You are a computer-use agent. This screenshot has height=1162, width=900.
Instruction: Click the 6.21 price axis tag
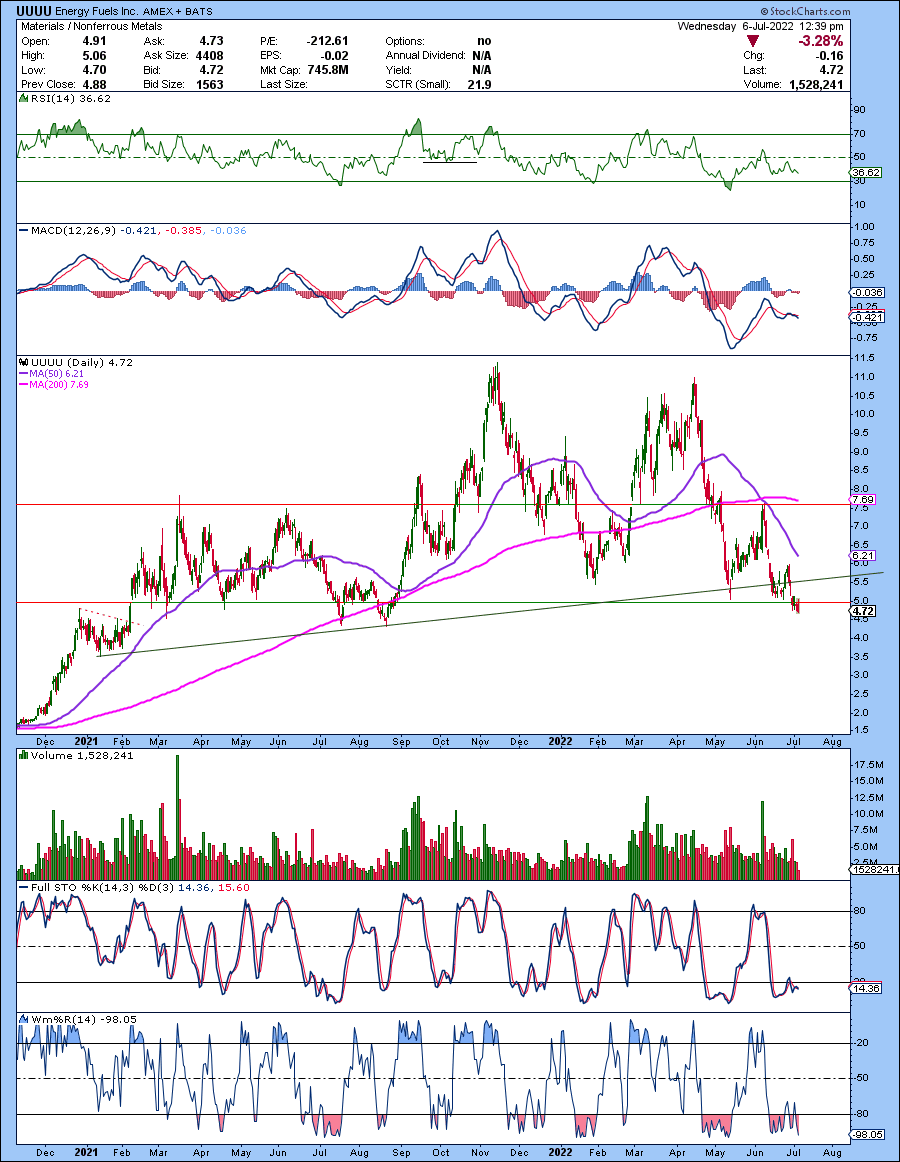[x=864, y=555]
